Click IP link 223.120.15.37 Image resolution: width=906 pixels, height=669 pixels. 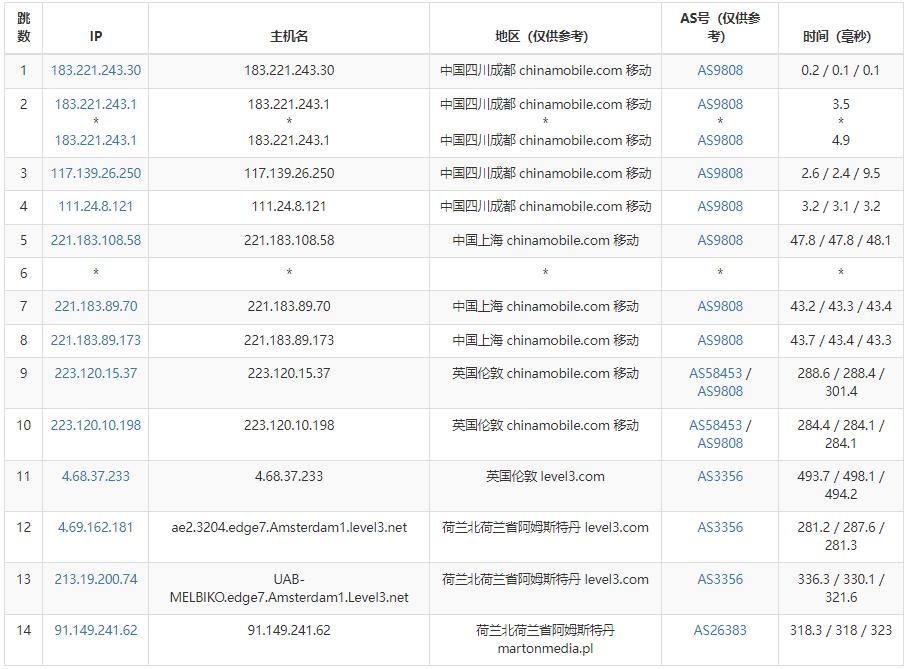tap(95, 373)
